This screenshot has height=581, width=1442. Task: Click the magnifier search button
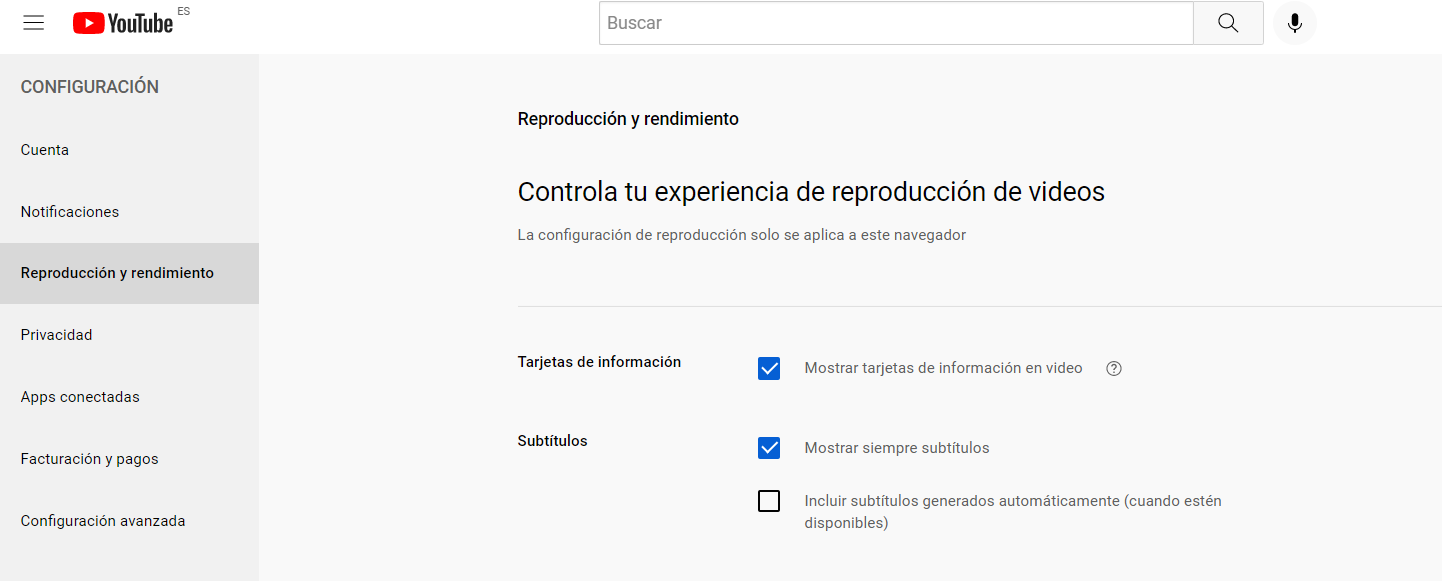(1228, 23)
